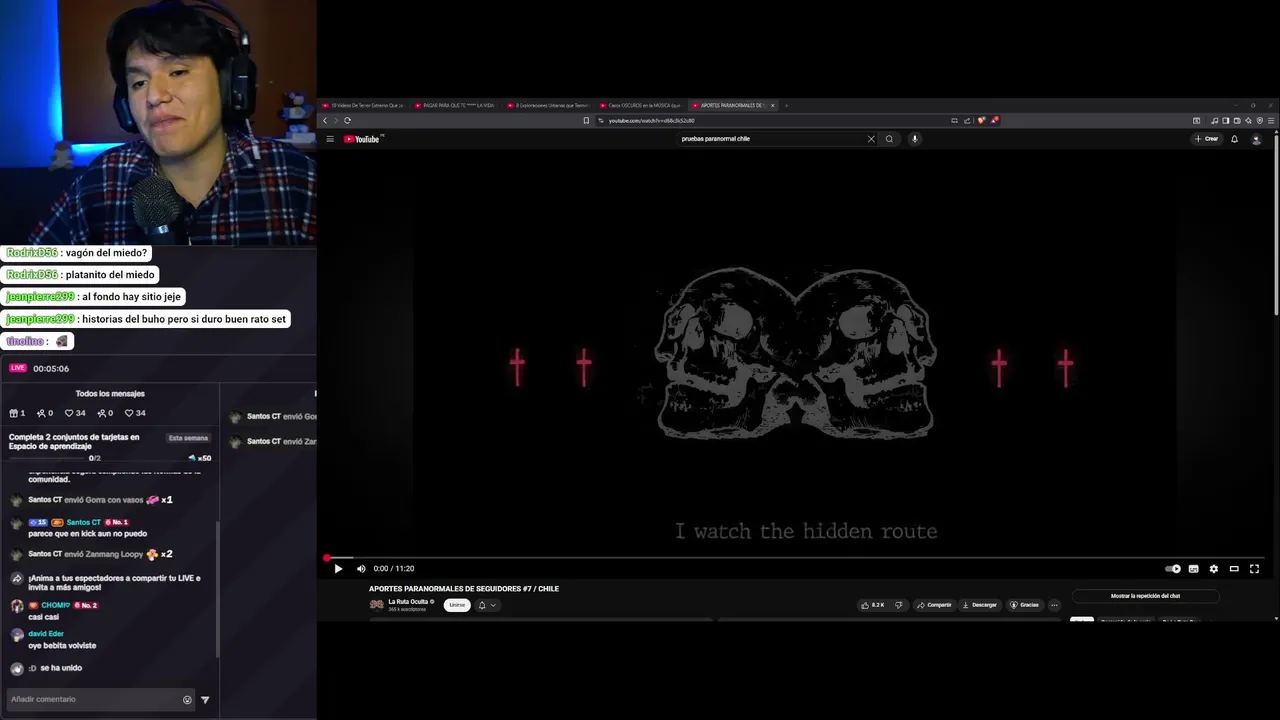Like the video thumbs up

[x=873, y=605]
